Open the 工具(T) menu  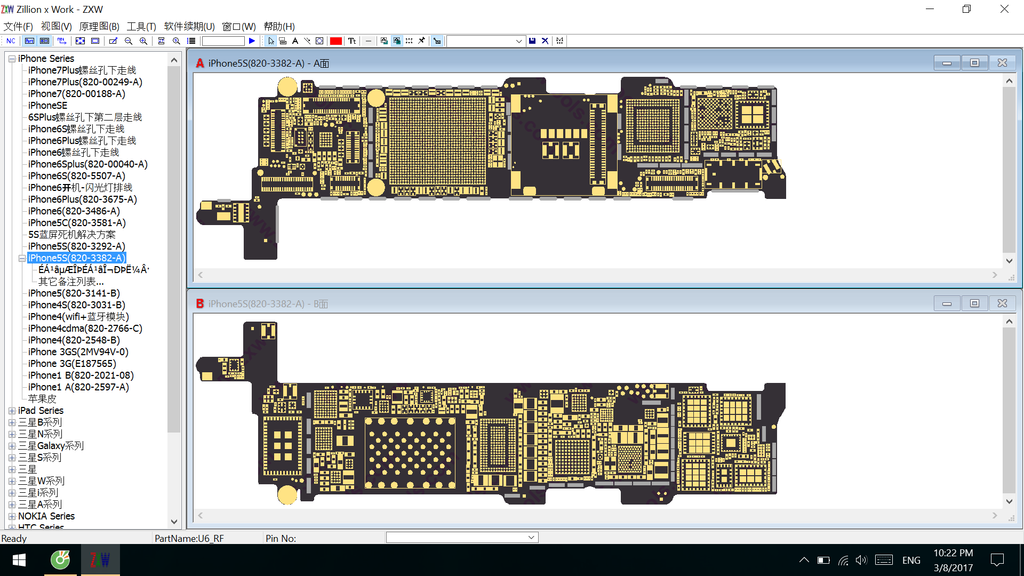click(x=141, y=26)
